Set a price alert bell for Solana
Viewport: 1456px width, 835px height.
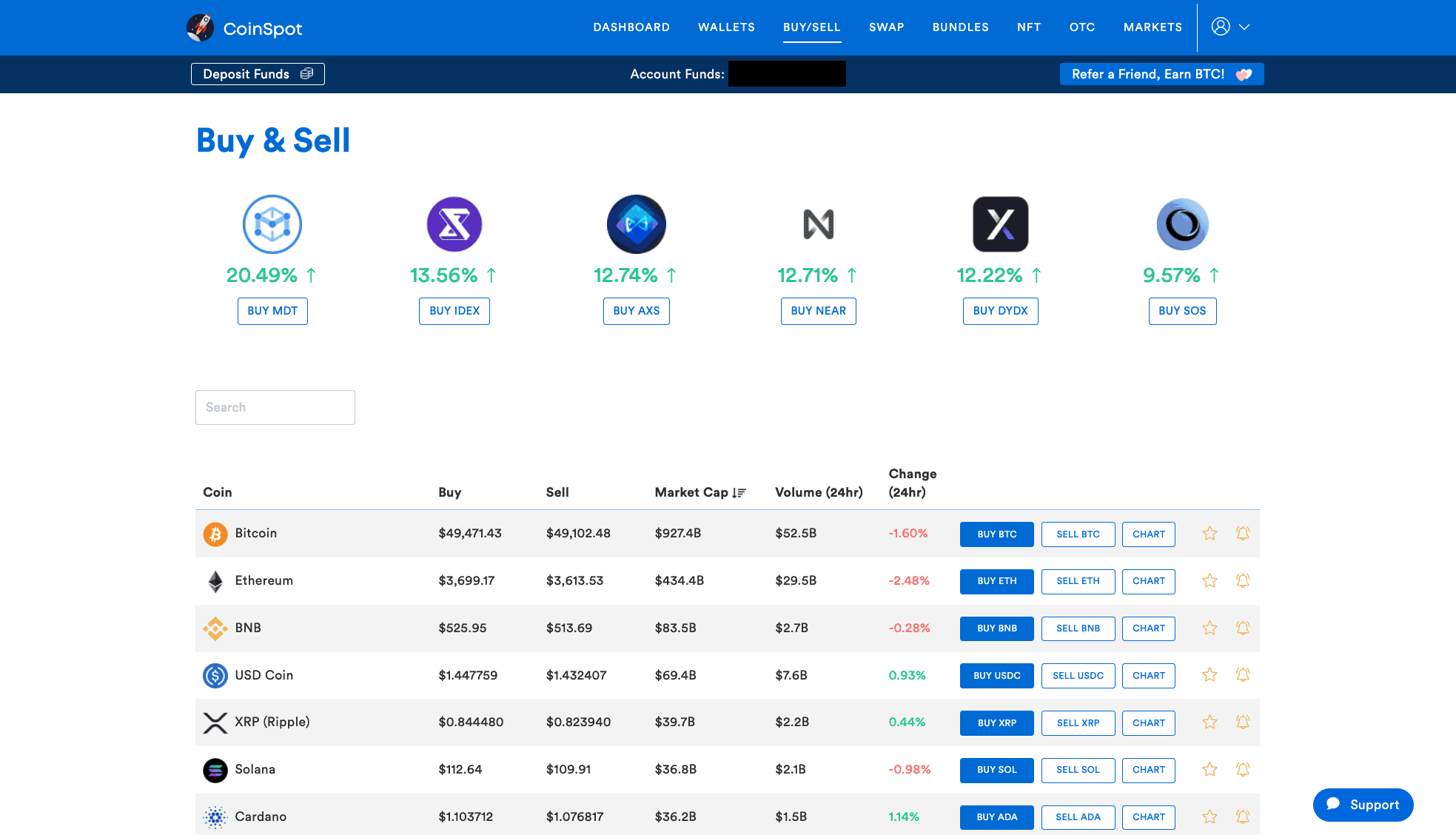(x=1243, y=769)
